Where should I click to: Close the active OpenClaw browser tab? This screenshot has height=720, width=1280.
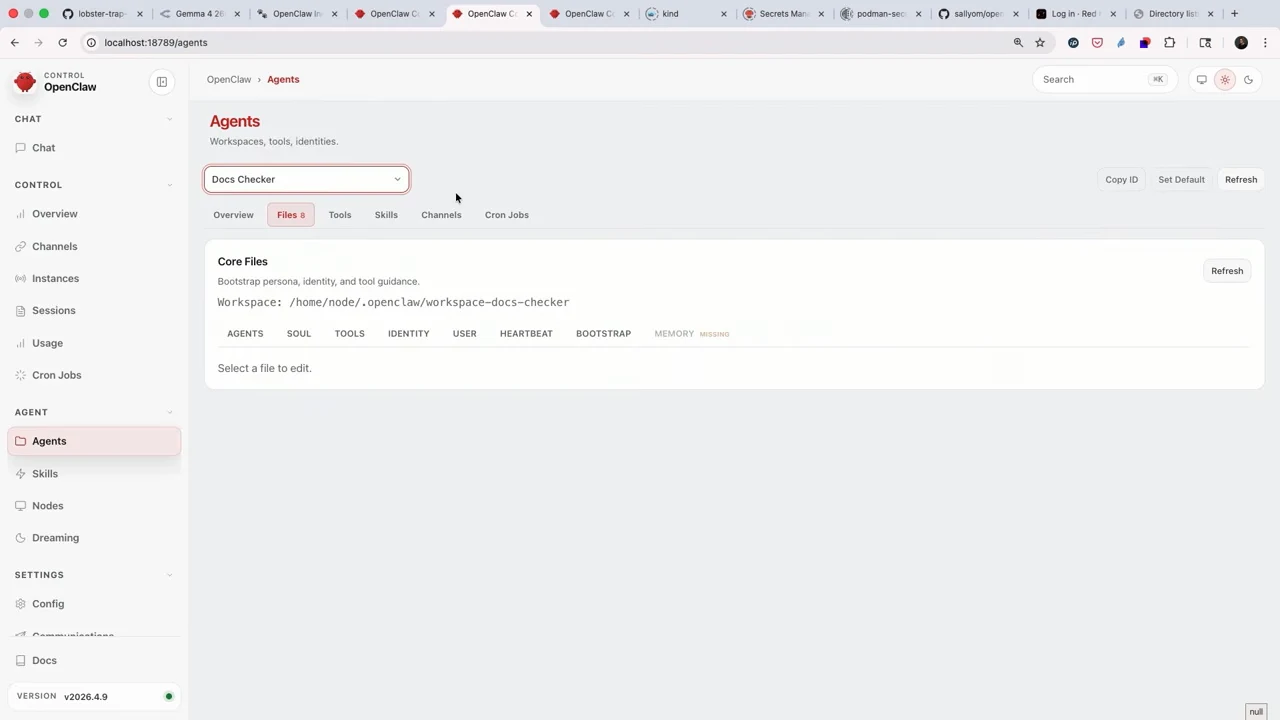click(x=529, y=14)
